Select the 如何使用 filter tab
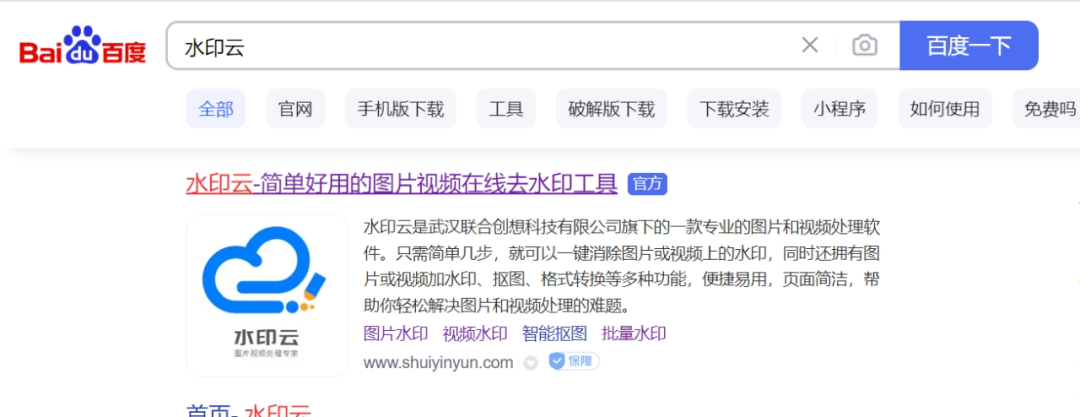 (945, 108)
